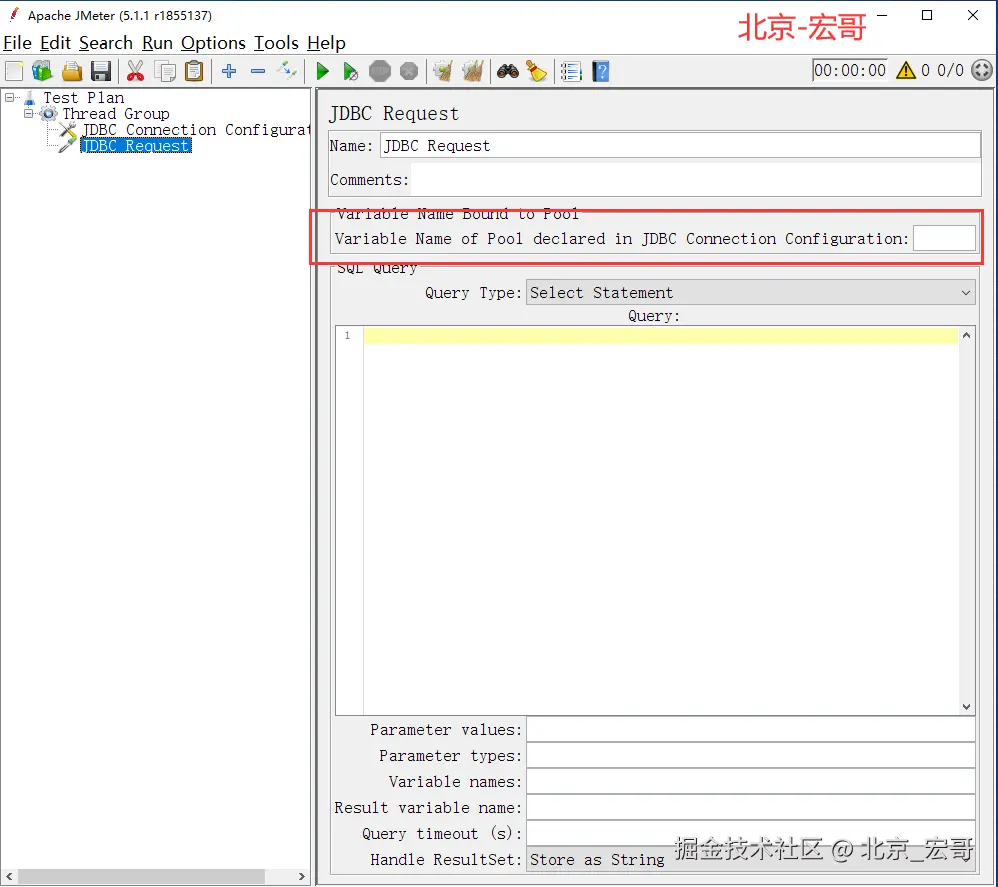Open the Handle ResultSet dropdown
This screenshot has height=887, width=998.
click(x=750, y=859)
